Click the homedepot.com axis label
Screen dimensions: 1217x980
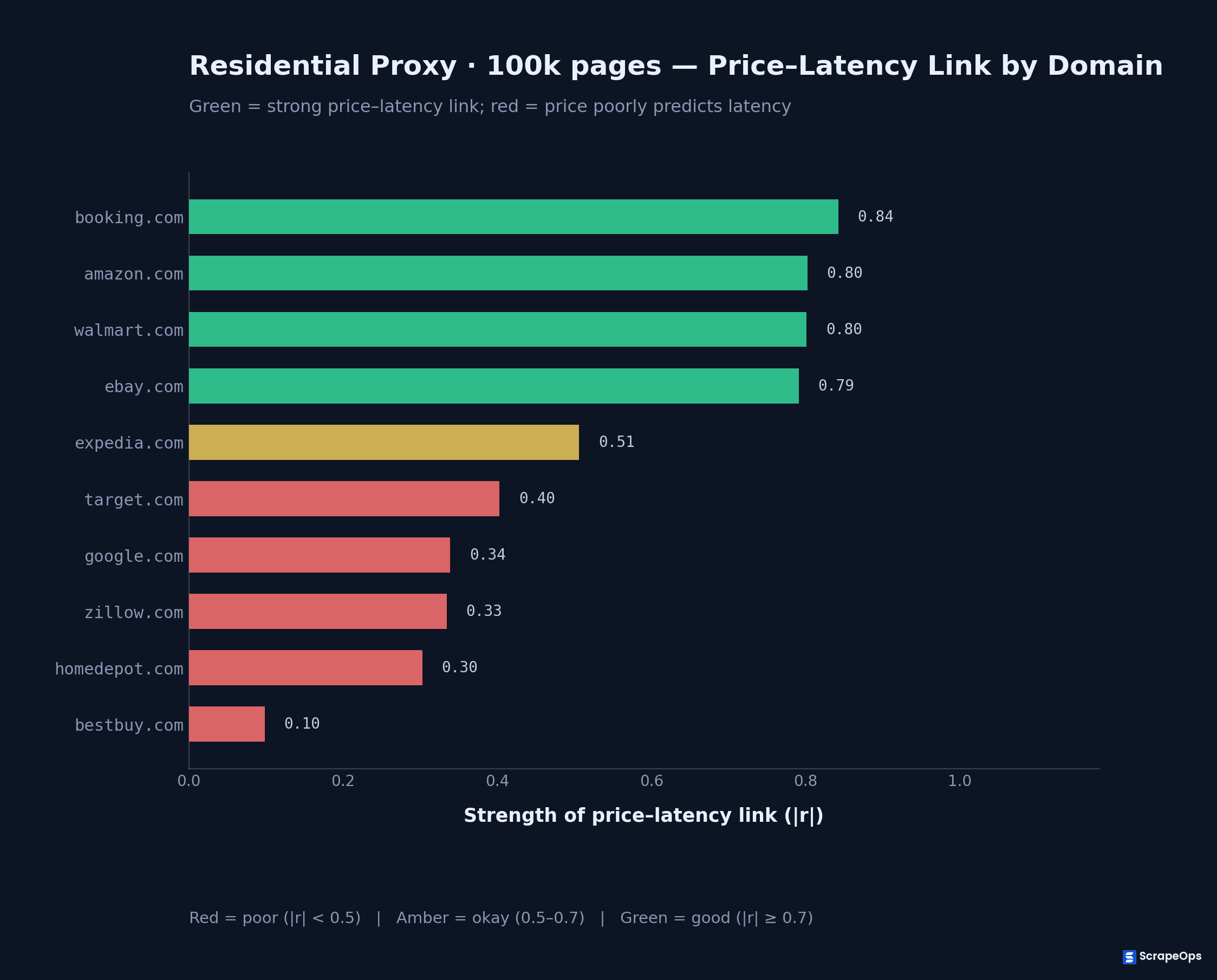pos(119,669)
